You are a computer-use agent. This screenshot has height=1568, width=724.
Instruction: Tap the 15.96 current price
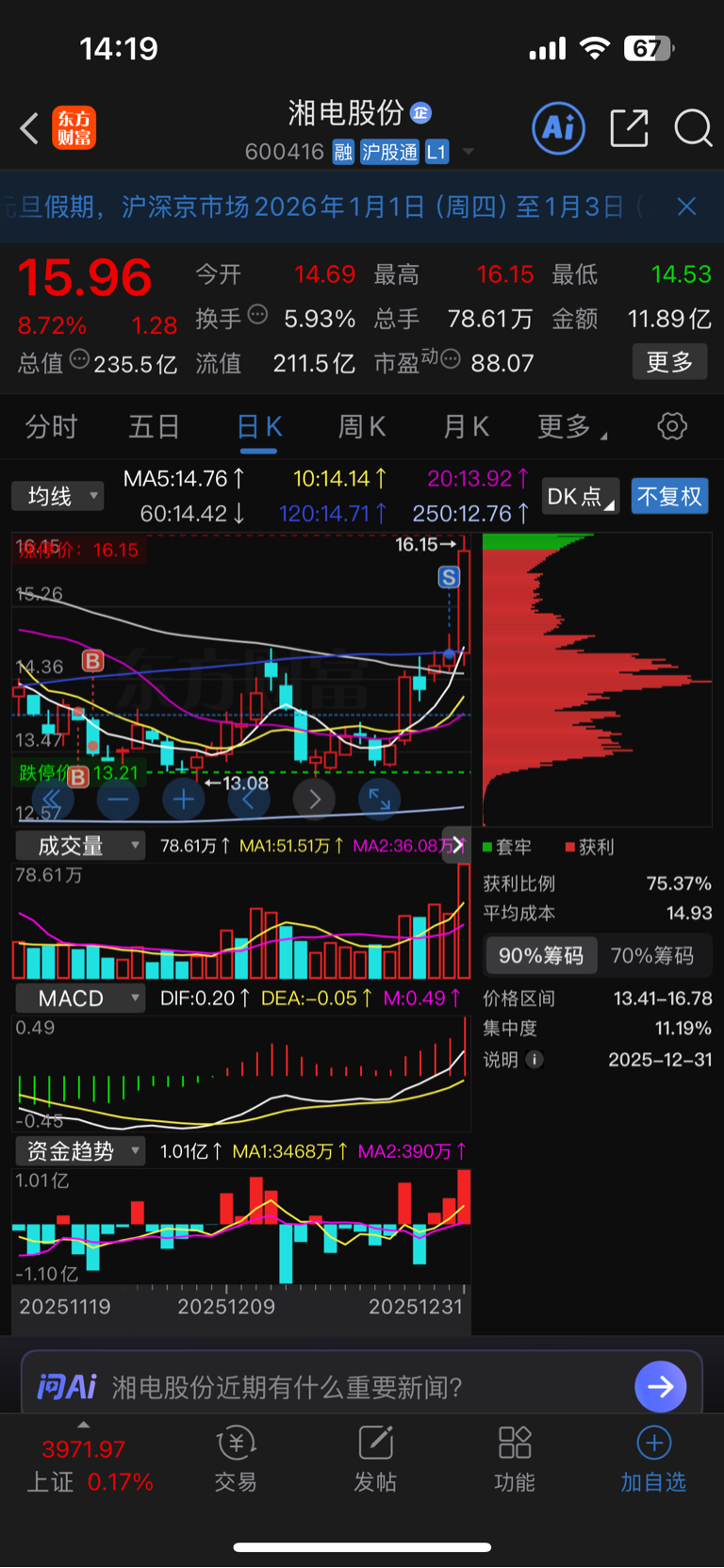coord(84,277)
